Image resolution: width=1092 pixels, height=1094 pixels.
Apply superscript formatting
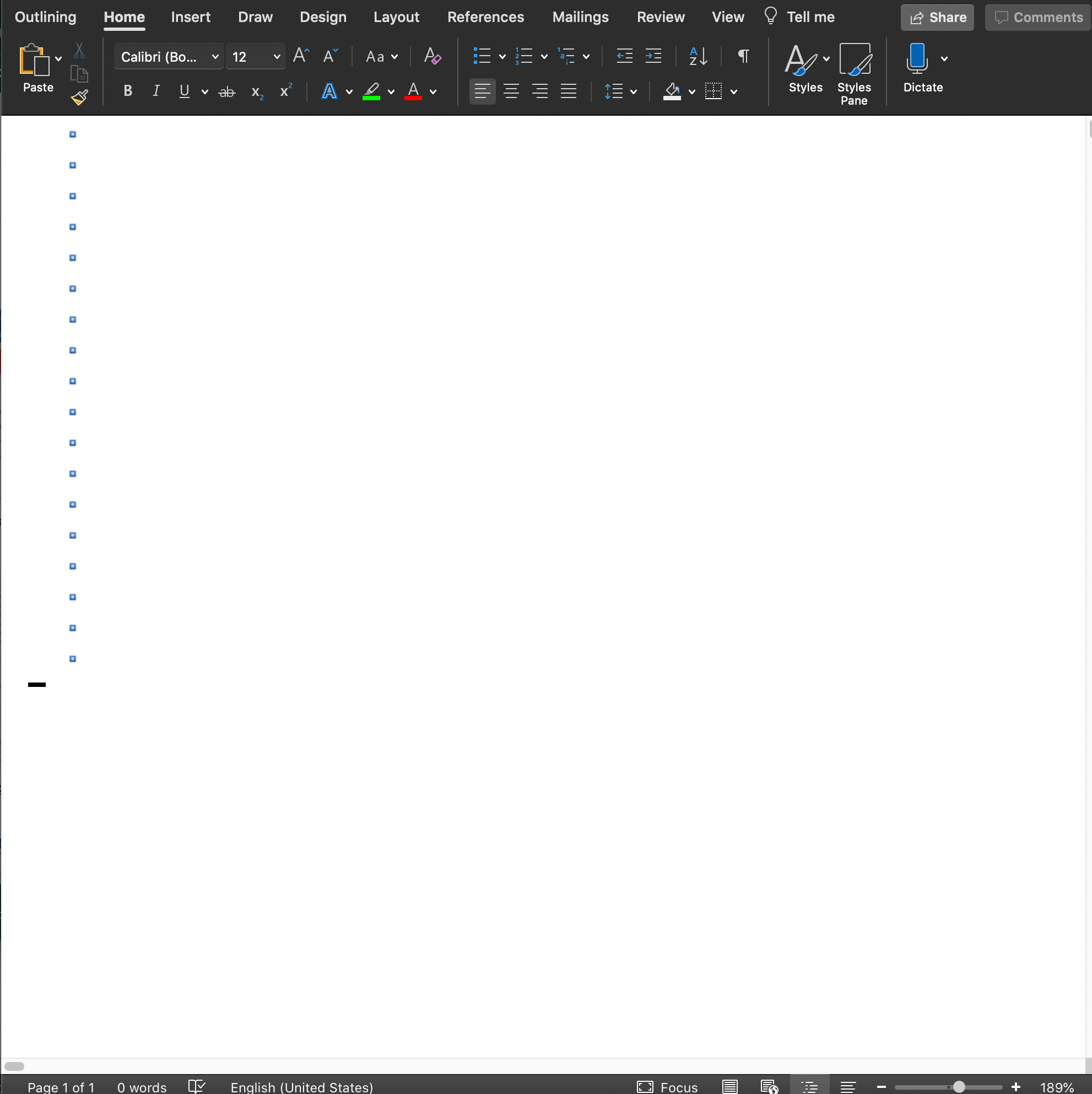(285, 90)
